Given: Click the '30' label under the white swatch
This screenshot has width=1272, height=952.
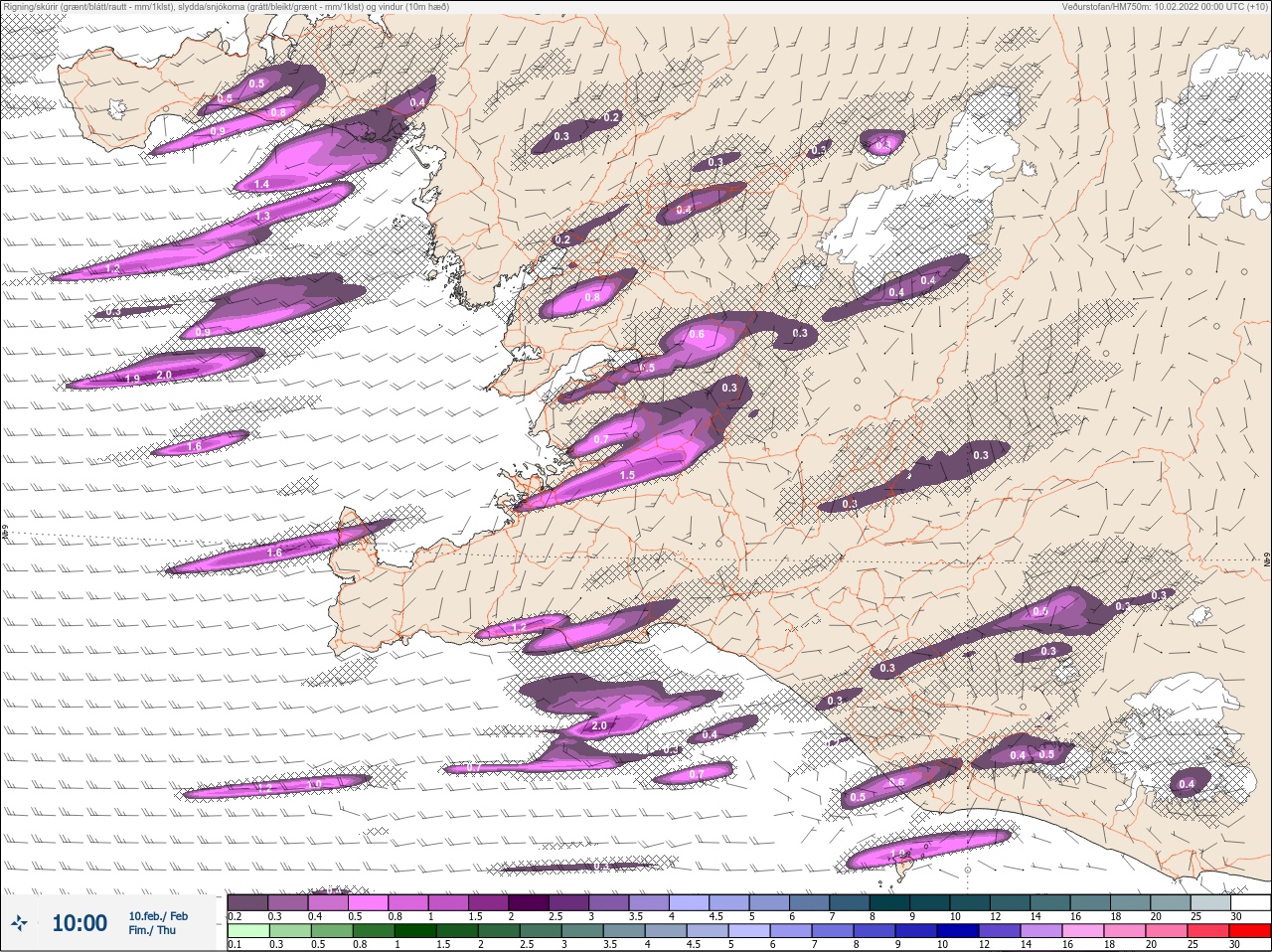Looking at the screenshot, I should click(x=1236, y=916).
